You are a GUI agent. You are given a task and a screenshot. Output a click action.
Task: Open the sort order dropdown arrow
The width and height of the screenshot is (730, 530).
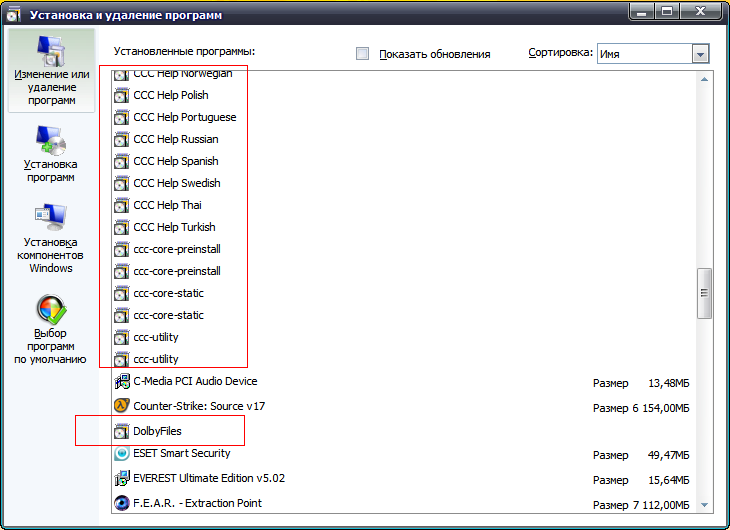pyautogui.click(x=700, y=54)
